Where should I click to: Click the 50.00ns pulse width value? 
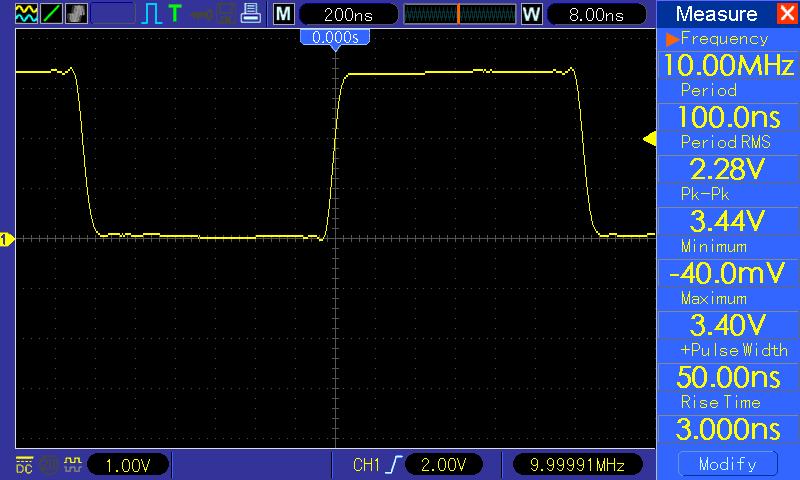coord(728,377)
